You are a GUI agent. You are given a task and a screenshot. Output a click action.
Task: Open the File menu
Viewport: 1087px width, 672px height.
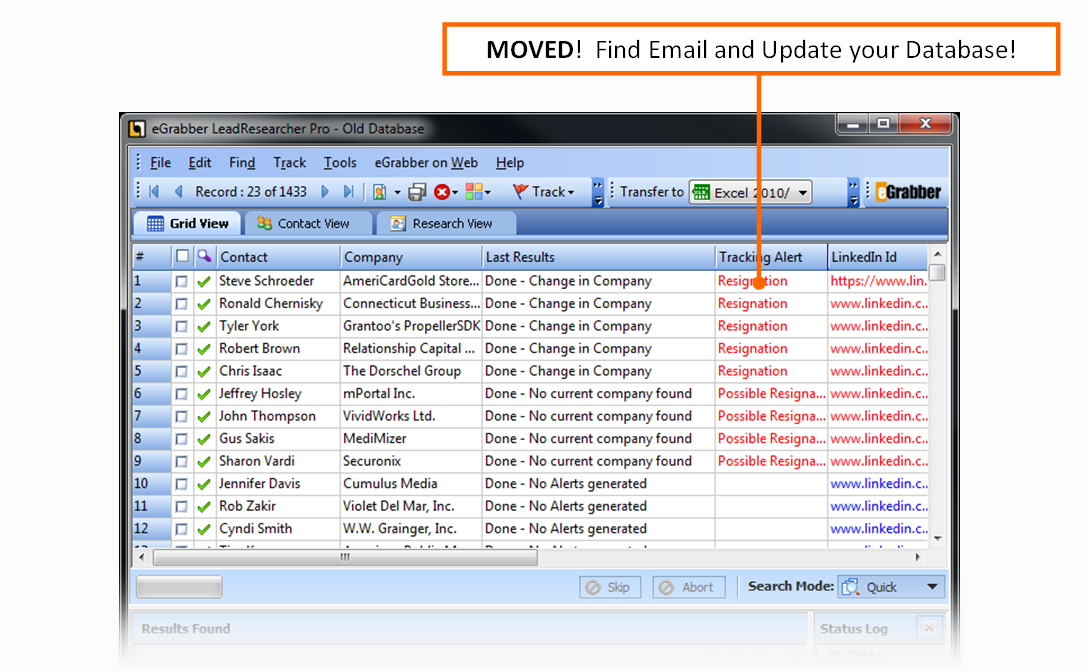[160, 162]
